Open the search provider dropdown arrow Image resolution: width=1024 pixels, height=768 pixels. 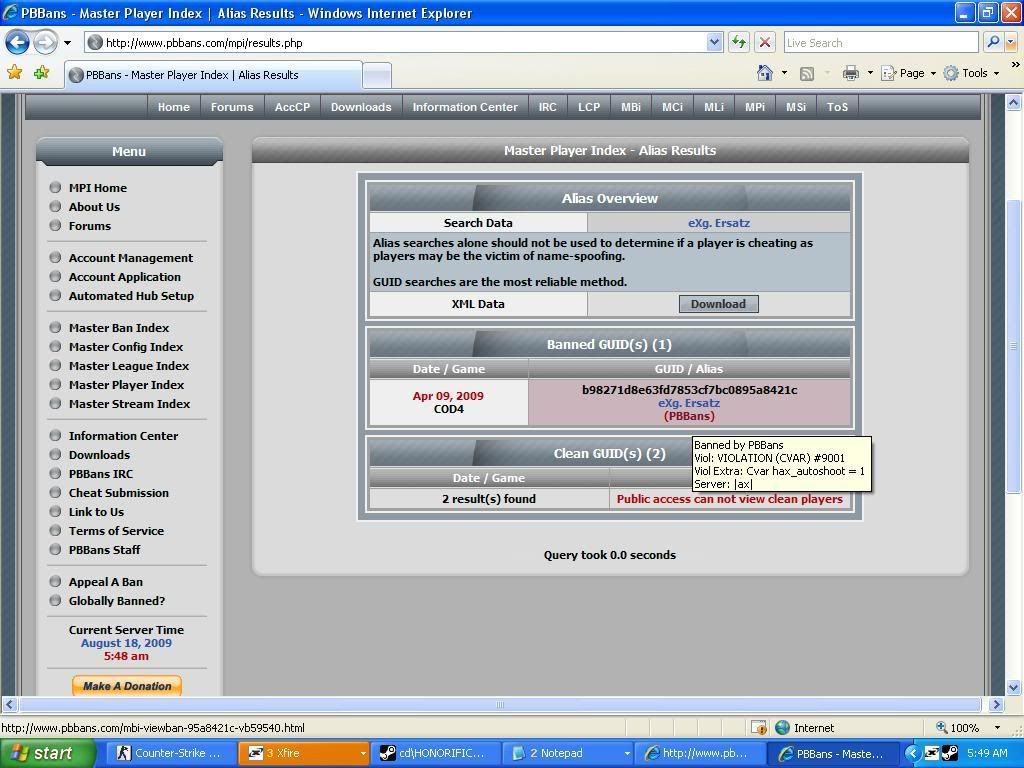point(1010,42)
